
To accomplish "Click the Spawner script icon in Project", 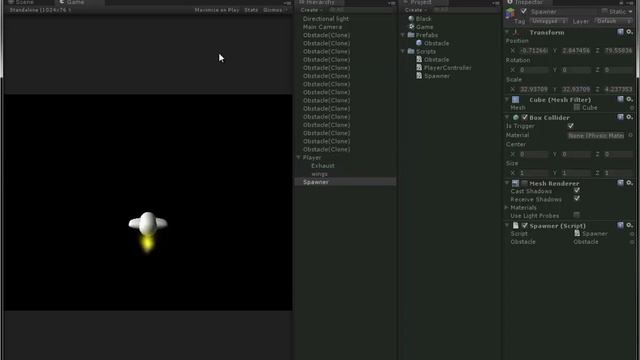I will click(x=419, y=76).
